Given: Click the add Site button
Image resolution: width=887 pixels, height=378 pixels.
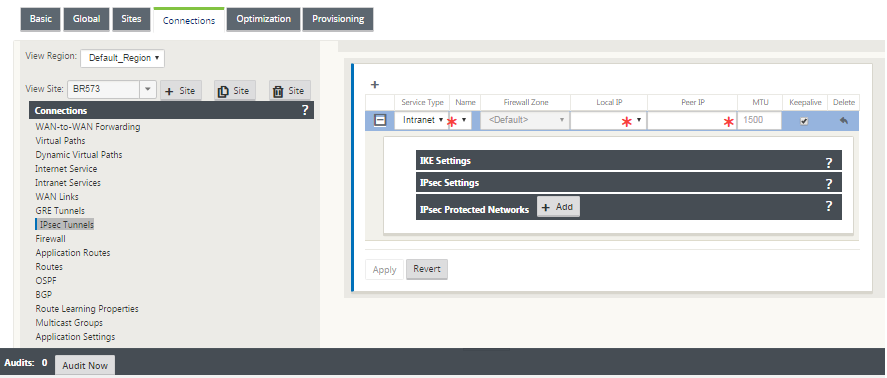Looking at the screenshot, I should point(181,91).
